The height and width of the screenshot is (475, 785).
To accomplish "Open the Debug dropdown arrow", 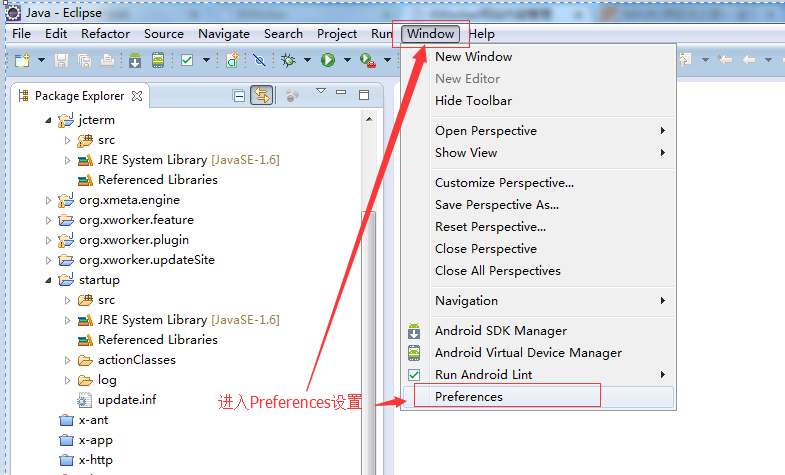I will (x=307, y=61).
